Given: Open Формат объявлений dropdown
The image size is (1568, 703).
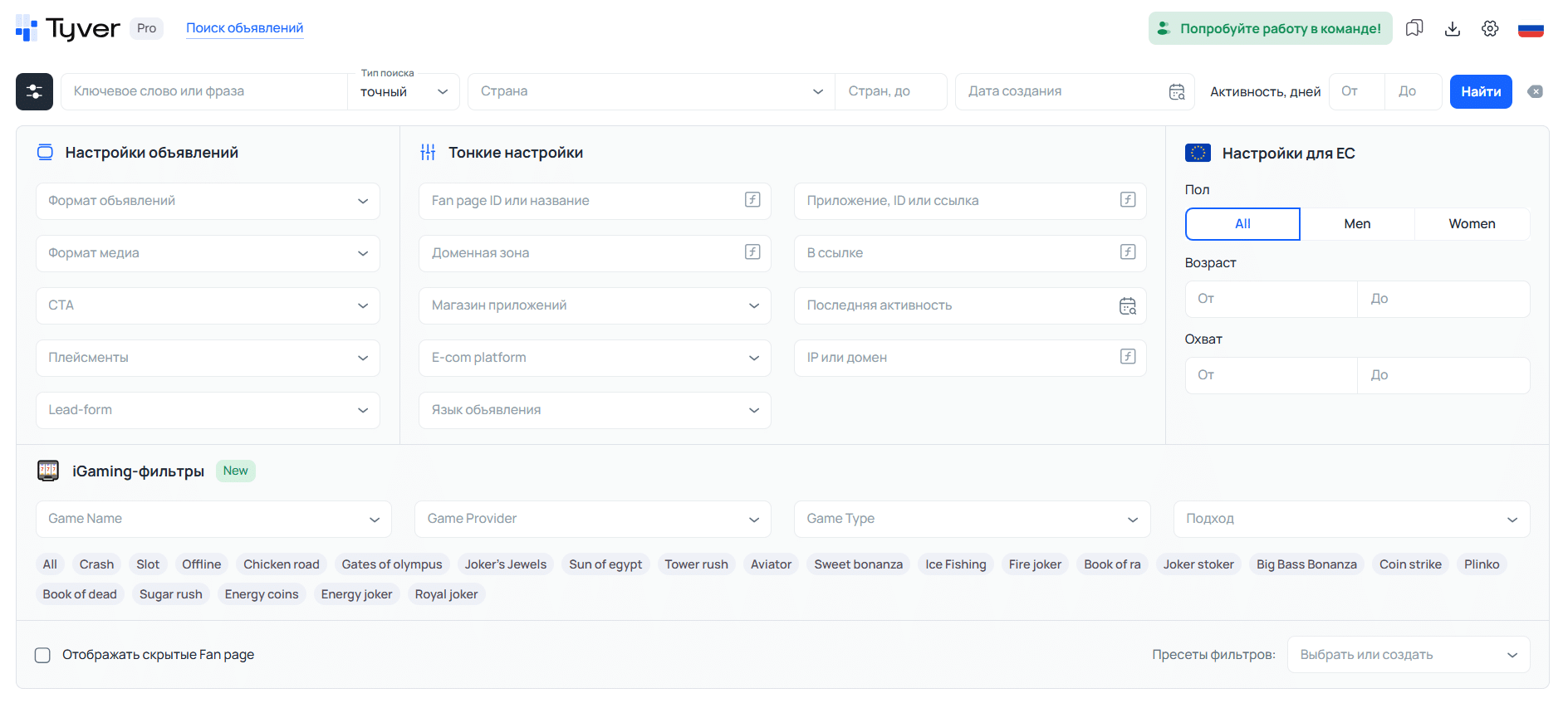Looking at the screenshot, I should pos(208,201).
